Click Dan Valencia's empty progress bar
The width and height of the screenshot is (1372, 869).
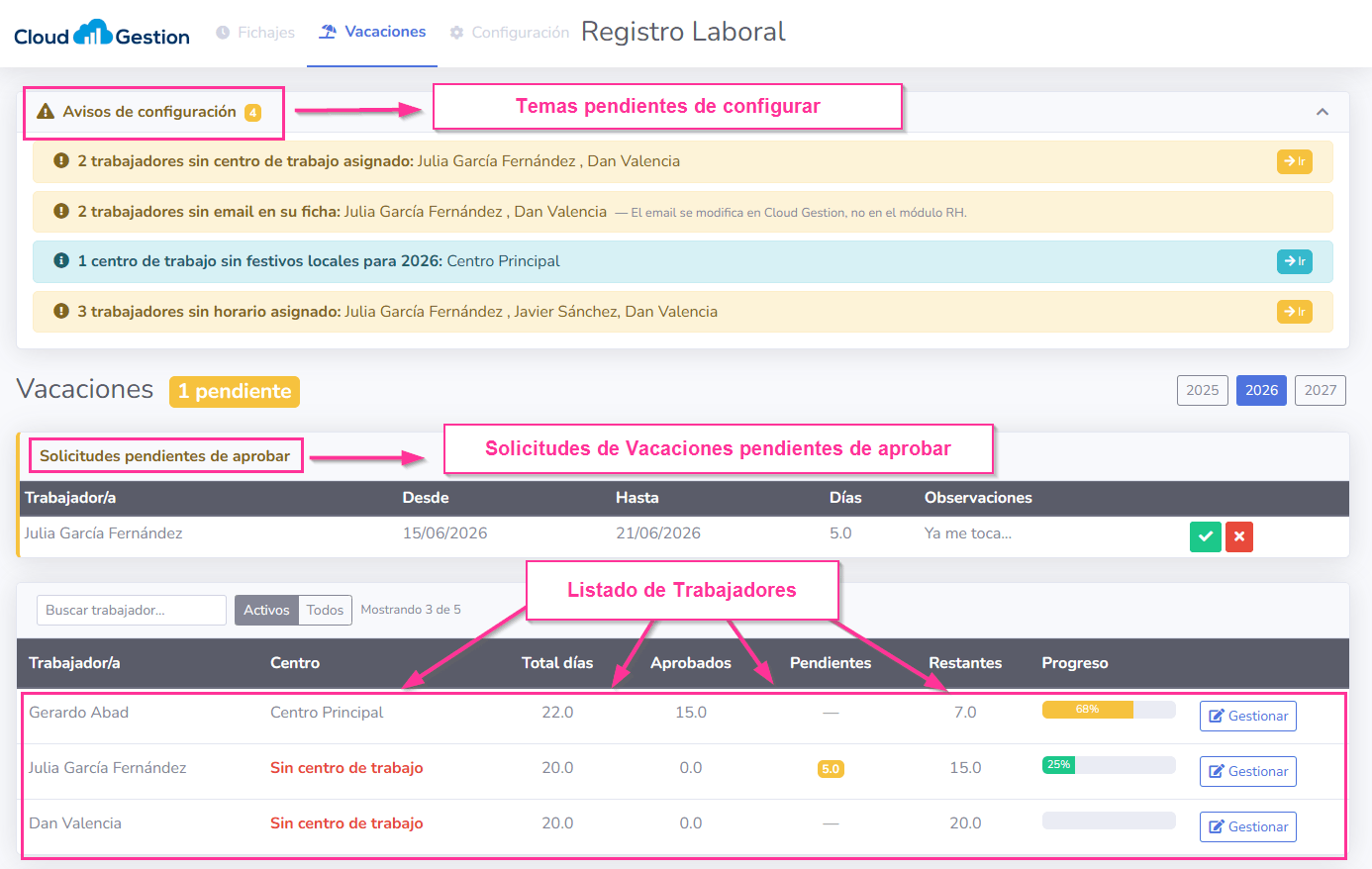point(1109,821)
